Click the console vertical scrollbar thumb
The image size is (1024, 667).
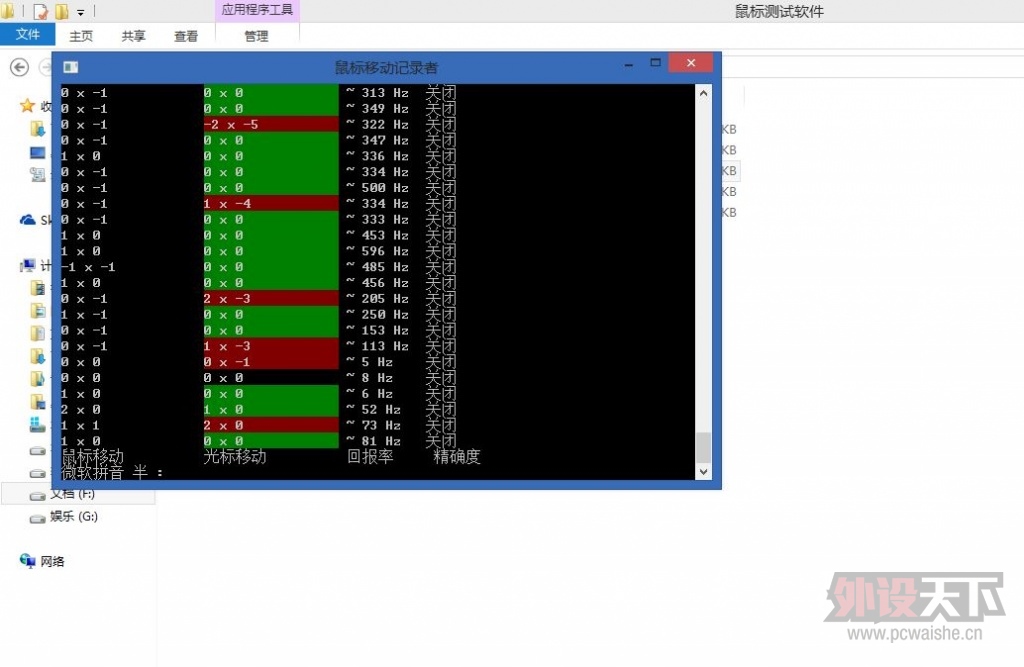click(703, 447)
